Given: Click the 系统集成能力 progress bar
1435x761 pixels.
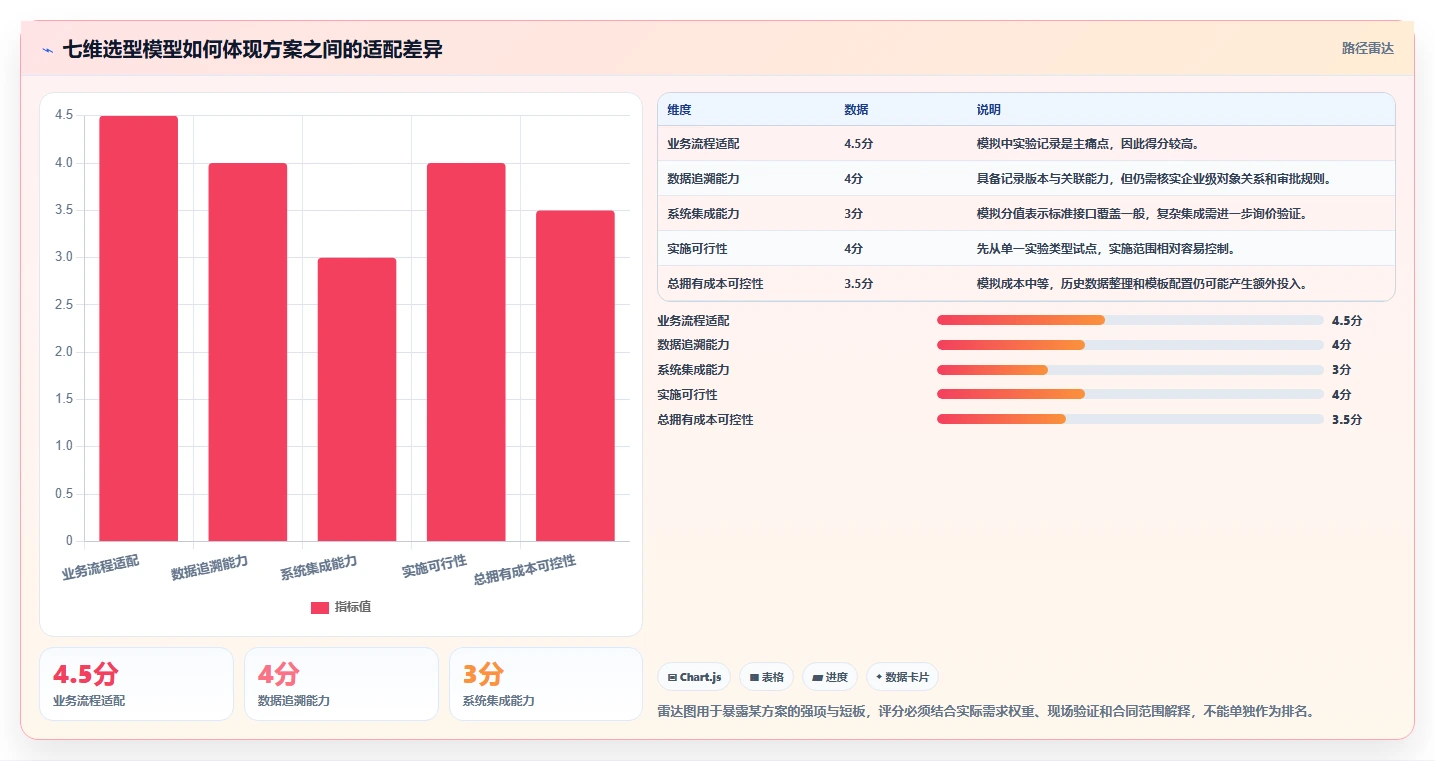Looking at the screenshot, I should coord(1130,370).
